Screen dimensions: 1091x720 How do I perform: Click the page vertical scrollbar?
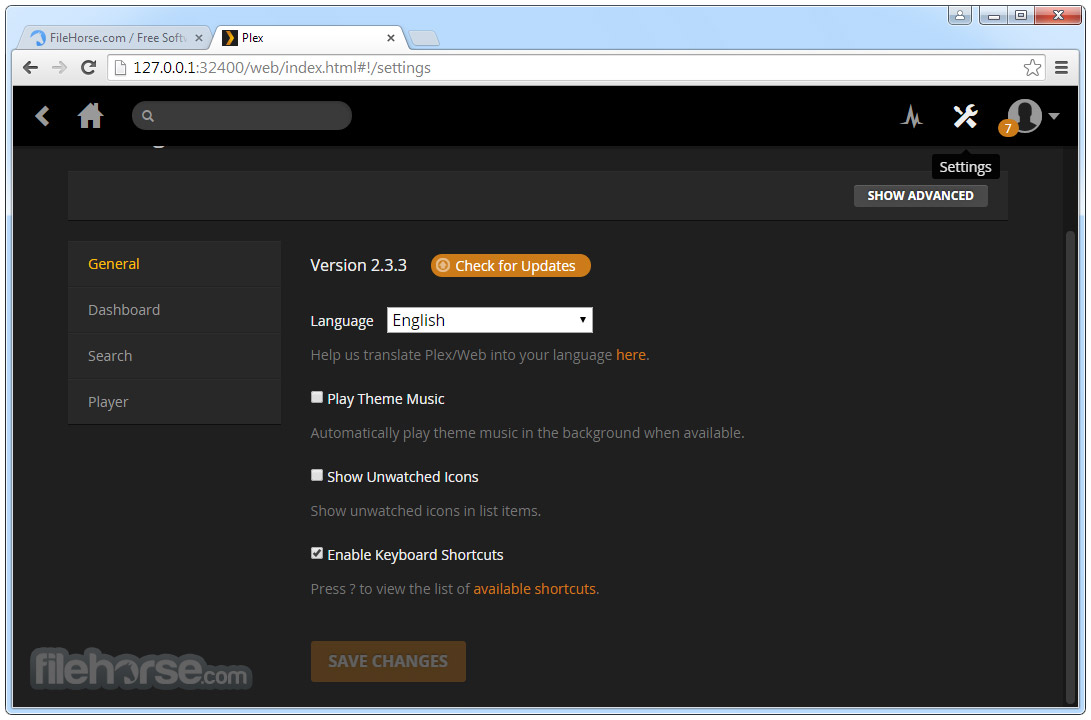1071,466
